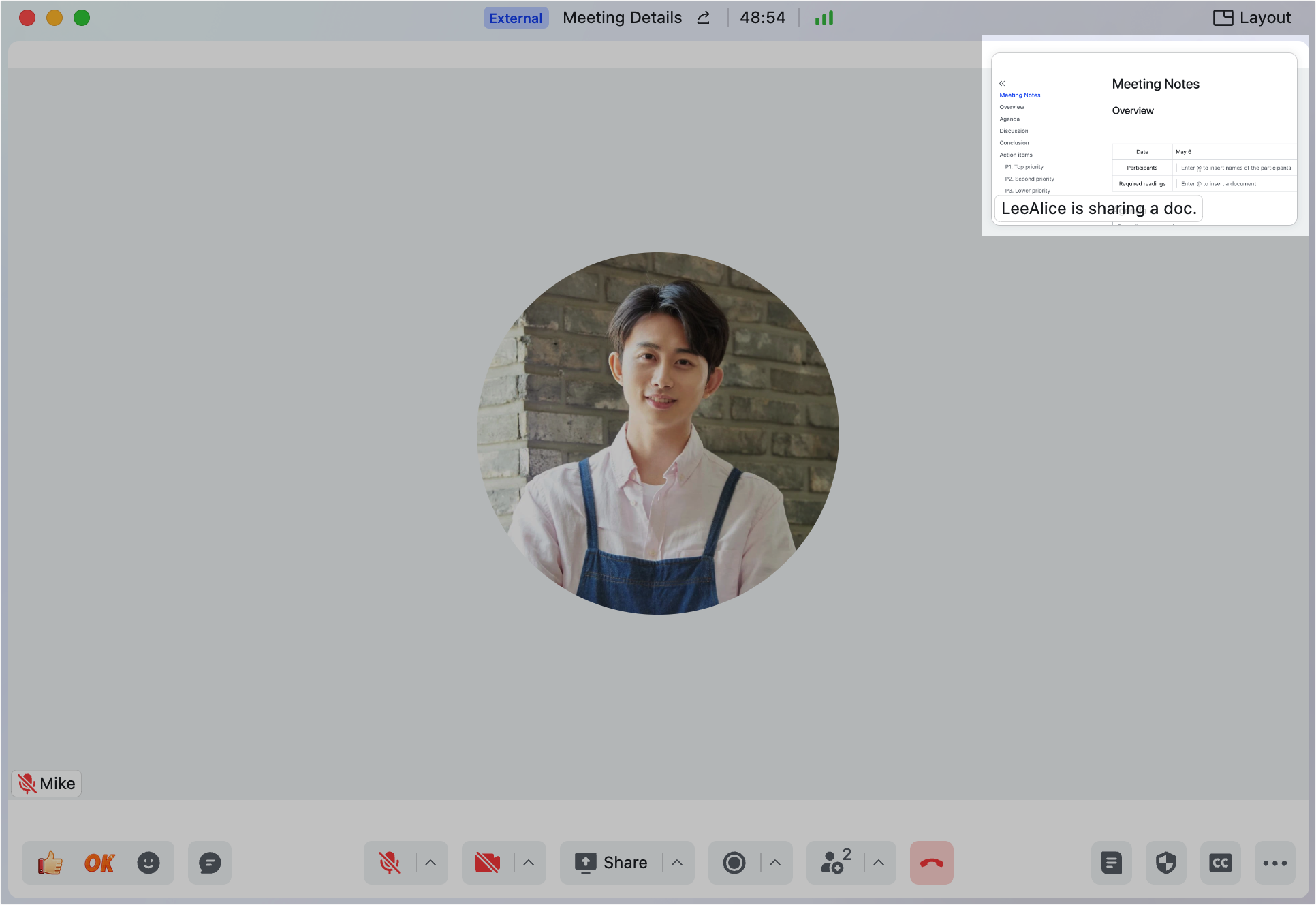The width and height of the screenshot is (1316, 905).
Task: Click the share meeting link icon
Action: click(704, 18)
